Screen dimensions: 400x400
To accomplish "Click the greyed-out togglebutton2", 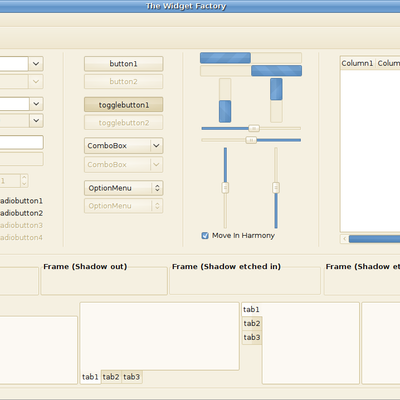I will point(123,123).
